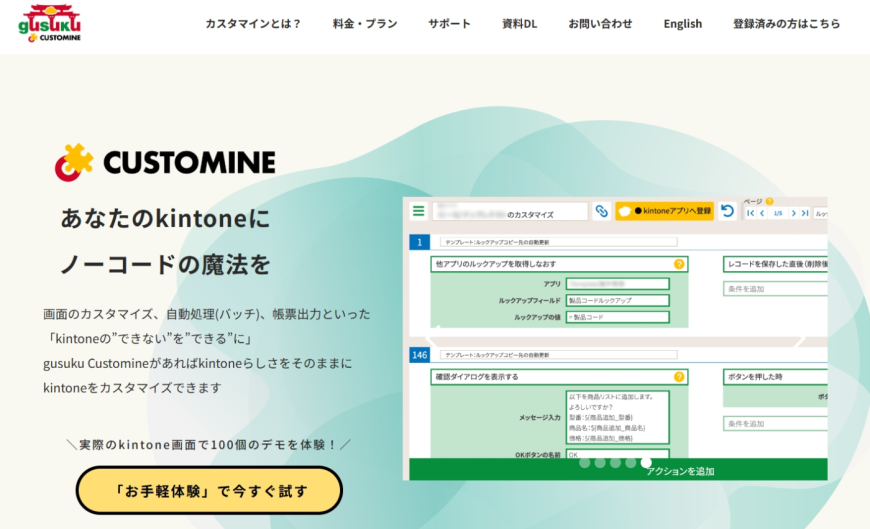Go to 登録済みの方はこちら login link
This screenshot has width=870, height=529.
click(x=786, y=24)
